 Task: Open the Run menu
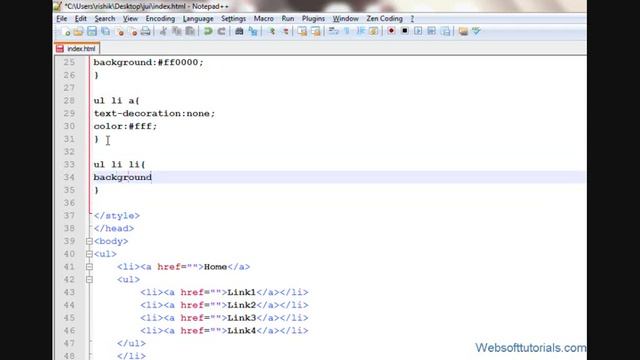(x=288, y=18)
